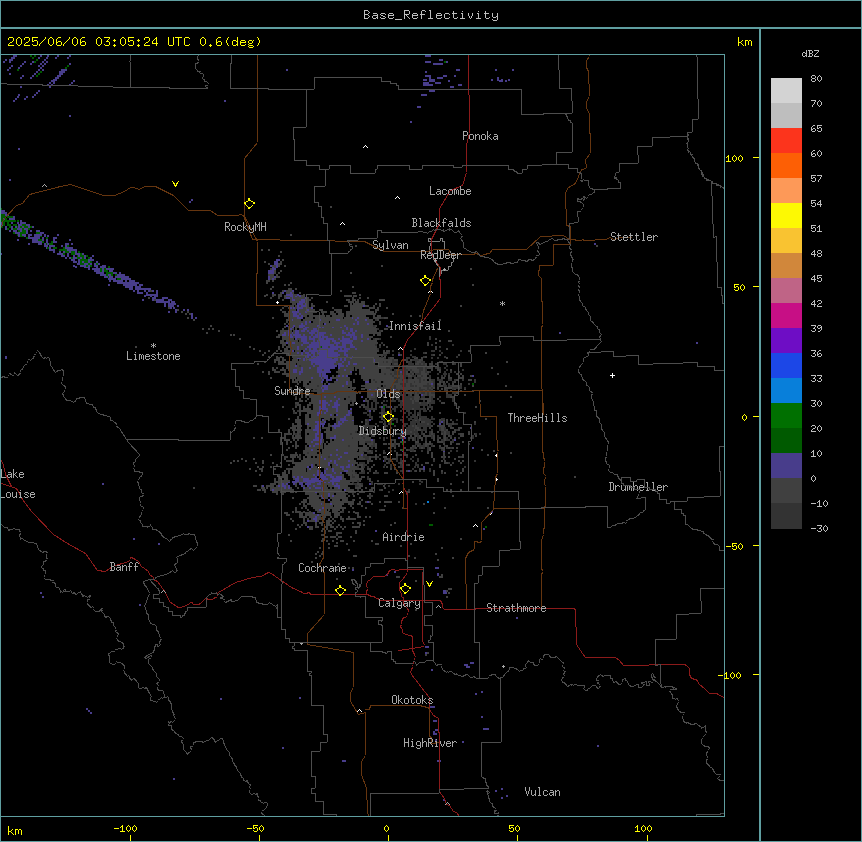Click the Strathmore label
The width and height of the screenshot is (862, 842).
tap(516, 608)
